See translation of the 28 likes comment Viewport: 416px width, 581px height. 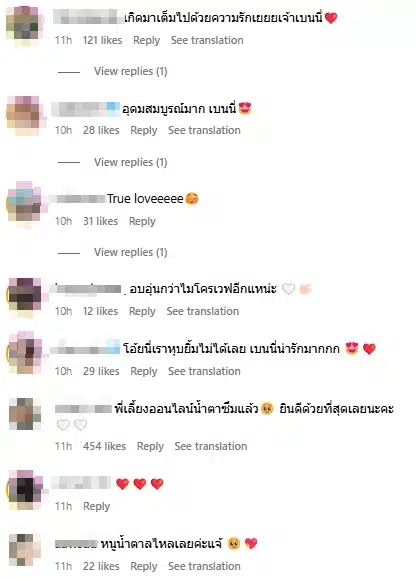point(204,130)
